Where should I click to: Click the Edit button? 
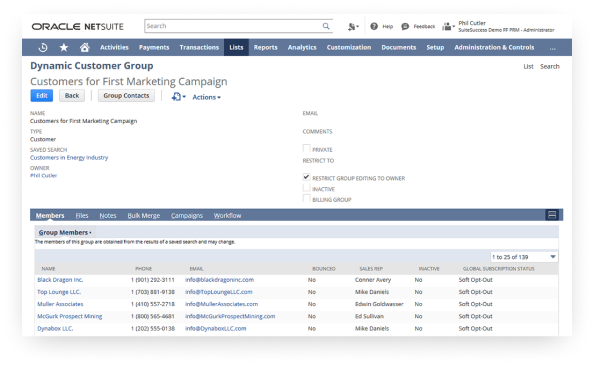[x=42, y=95]
